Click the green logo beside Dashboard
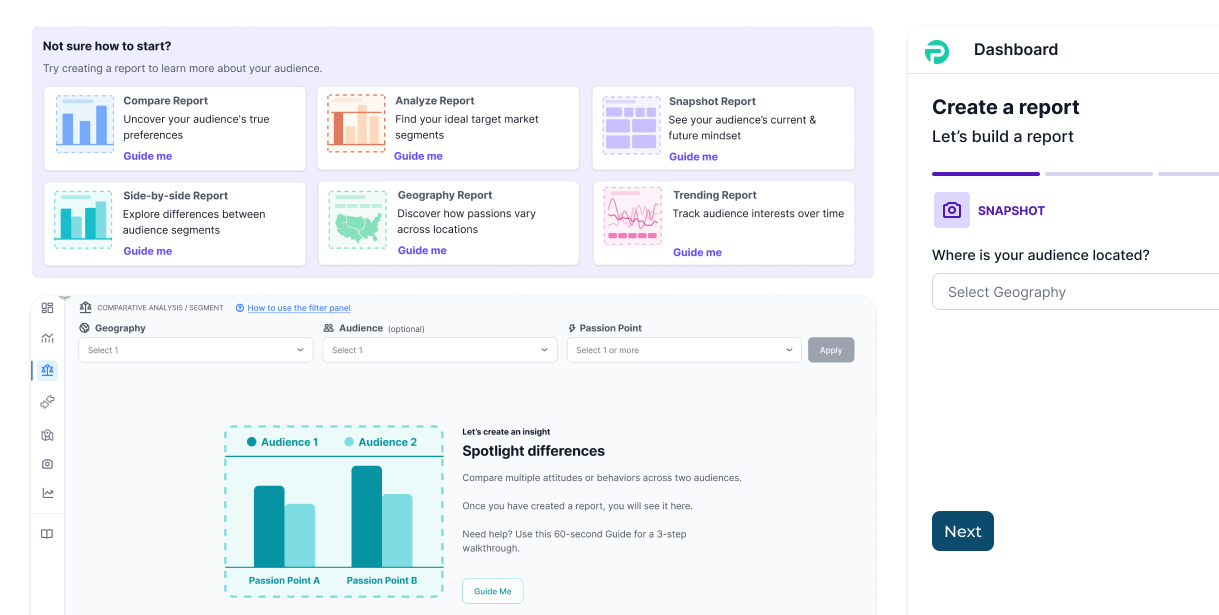The height and width of the screenshot is (615, 1219). click(x=936, y=51)
